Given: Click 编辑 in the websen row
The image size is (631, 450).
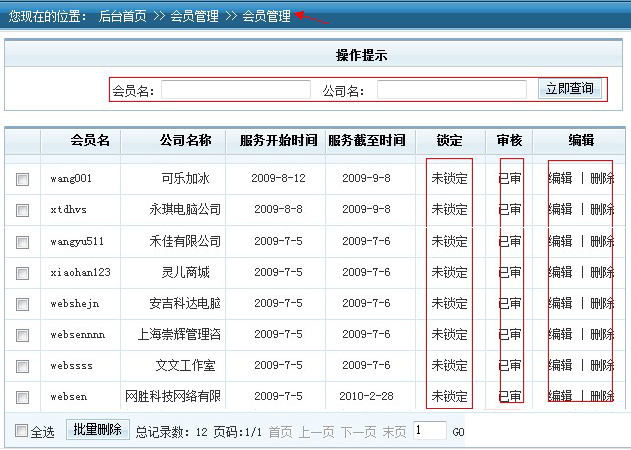Looking at the screenshot, I should coord(560,396).
